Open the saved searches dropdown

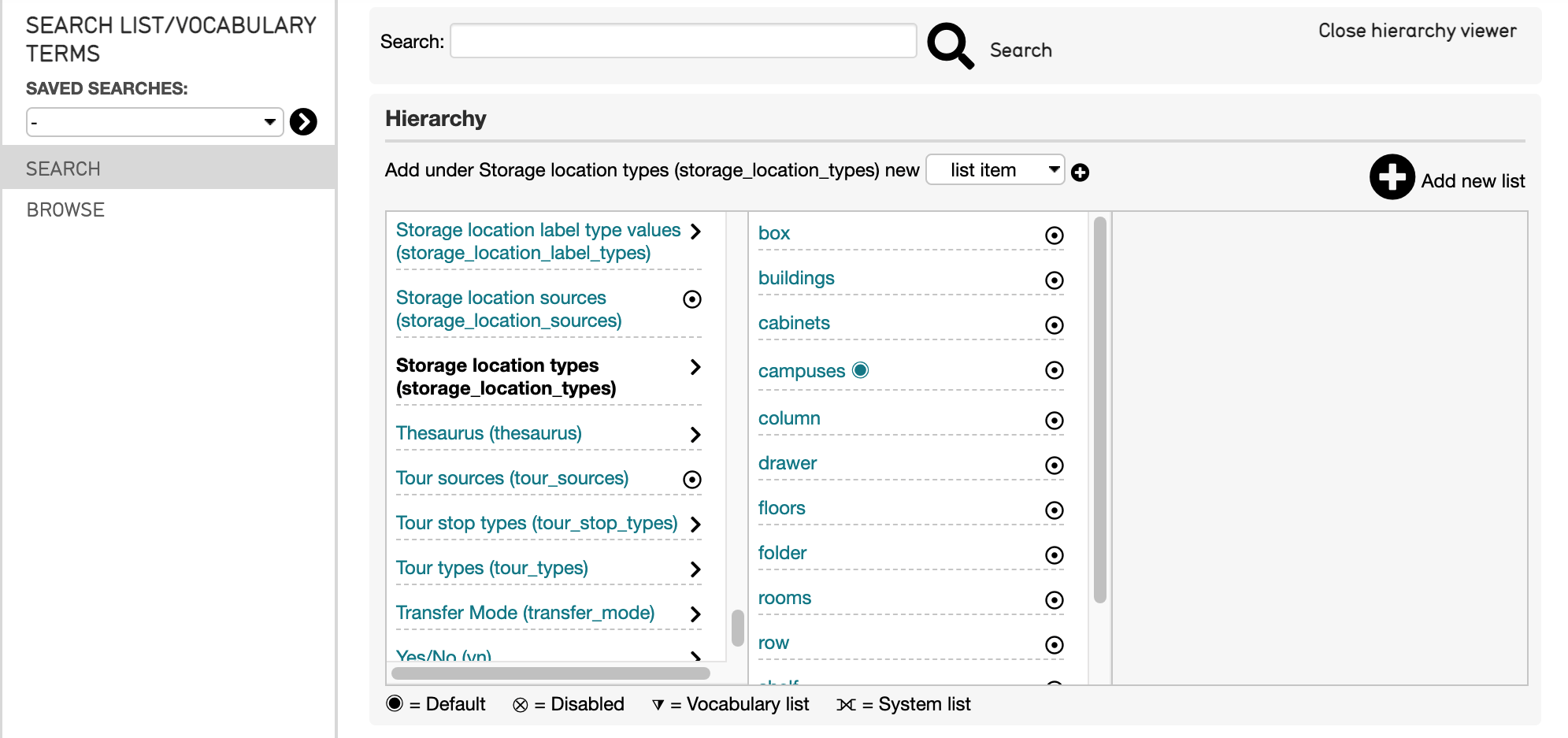[x=154, y=122]
